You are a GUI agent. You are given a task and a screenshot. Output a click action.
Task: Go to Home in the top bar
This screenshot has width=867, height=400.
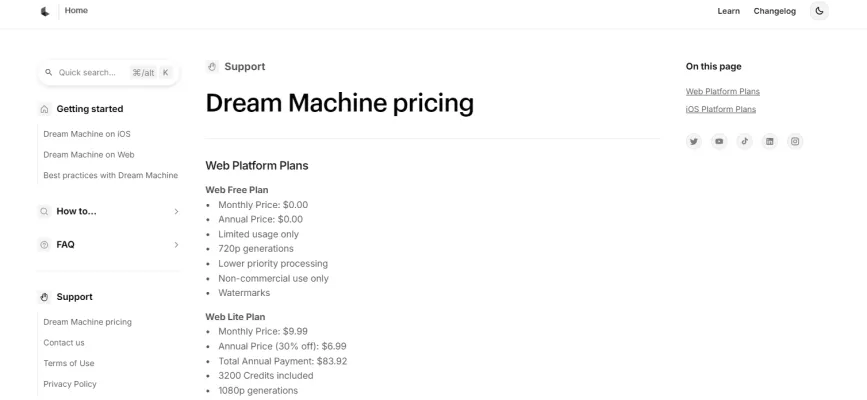76,10
